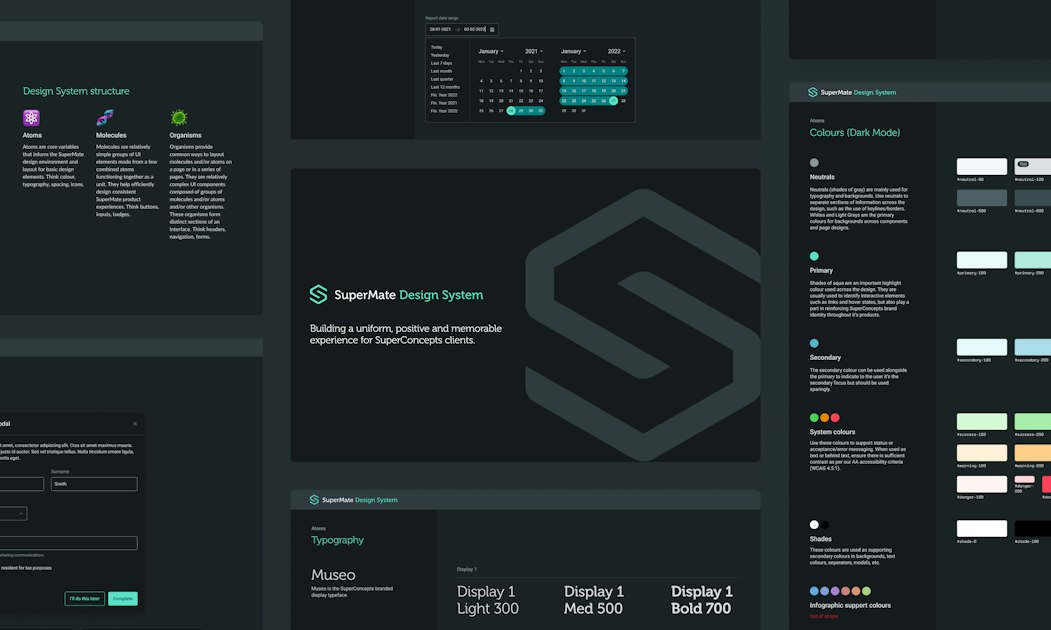Close the modal with the X icon
The height and width of the screenshot is (630, 1051).
coord(135,424)
